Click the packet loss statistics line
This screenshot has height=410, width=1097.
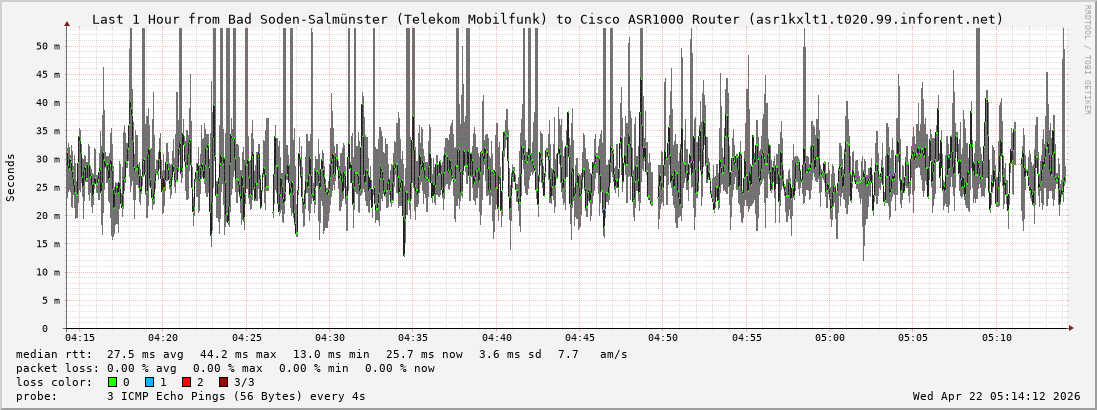(226, 368)
